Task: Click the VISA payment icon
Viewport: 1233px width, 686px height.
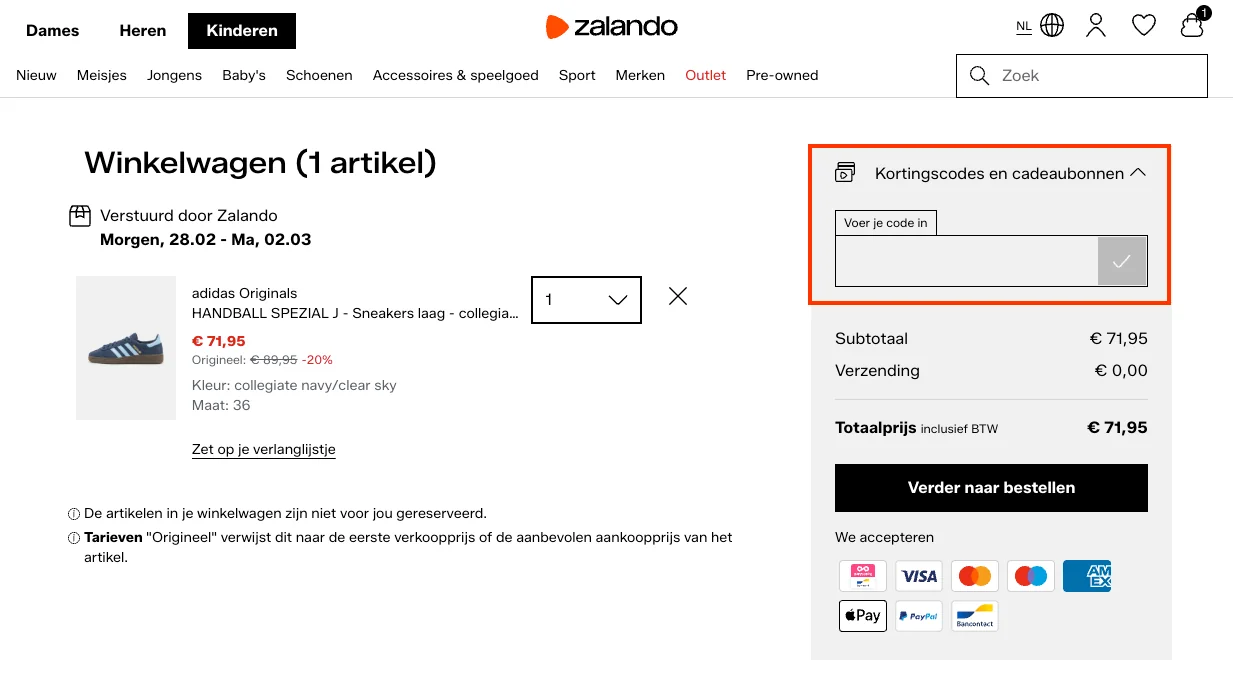Action: pyautogui.click(x=918, y=575)
